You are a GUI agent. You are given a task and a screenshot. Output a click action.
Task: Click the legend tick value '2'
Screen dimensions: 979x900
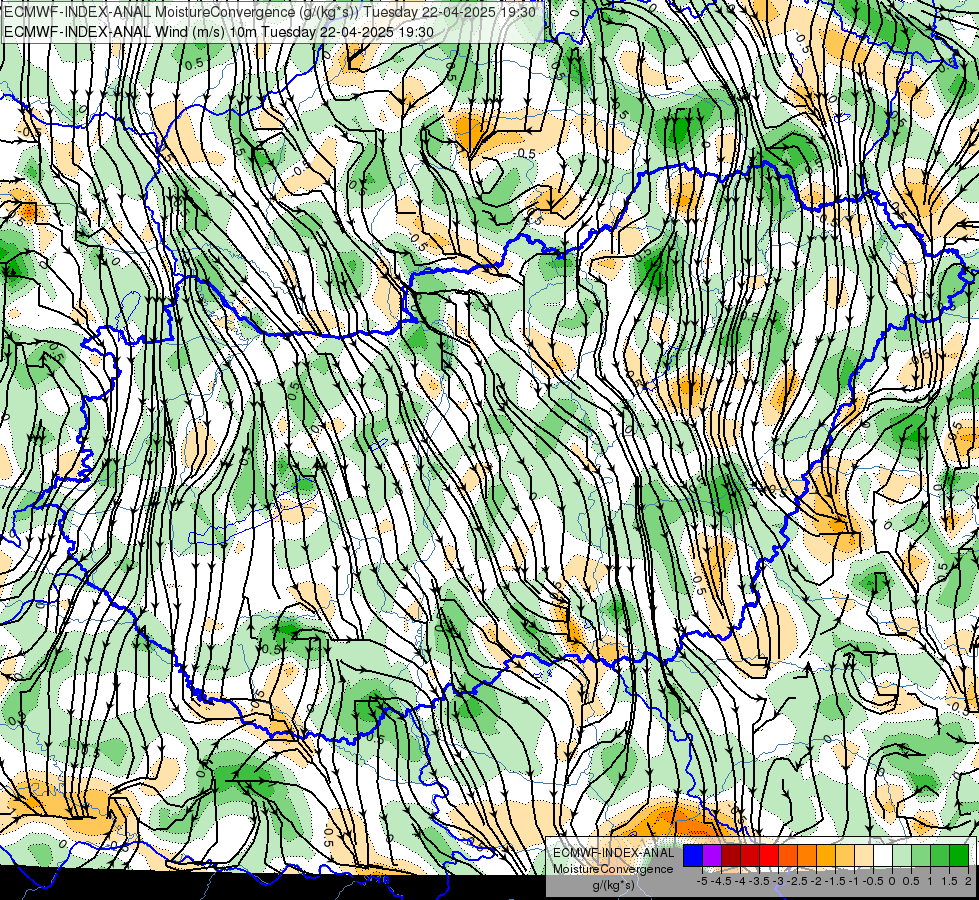coord(968,881)
